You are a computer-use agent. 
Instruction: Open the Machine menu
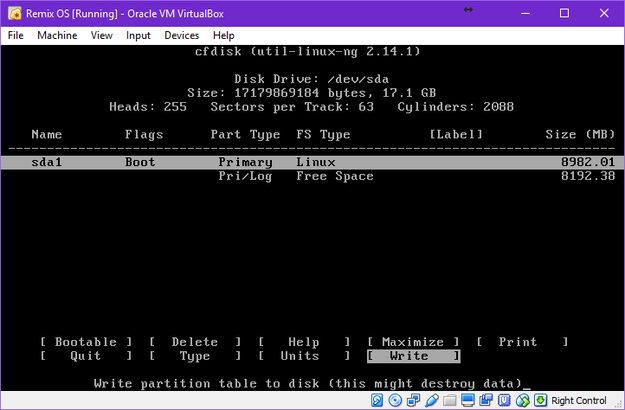pos(57,35)
